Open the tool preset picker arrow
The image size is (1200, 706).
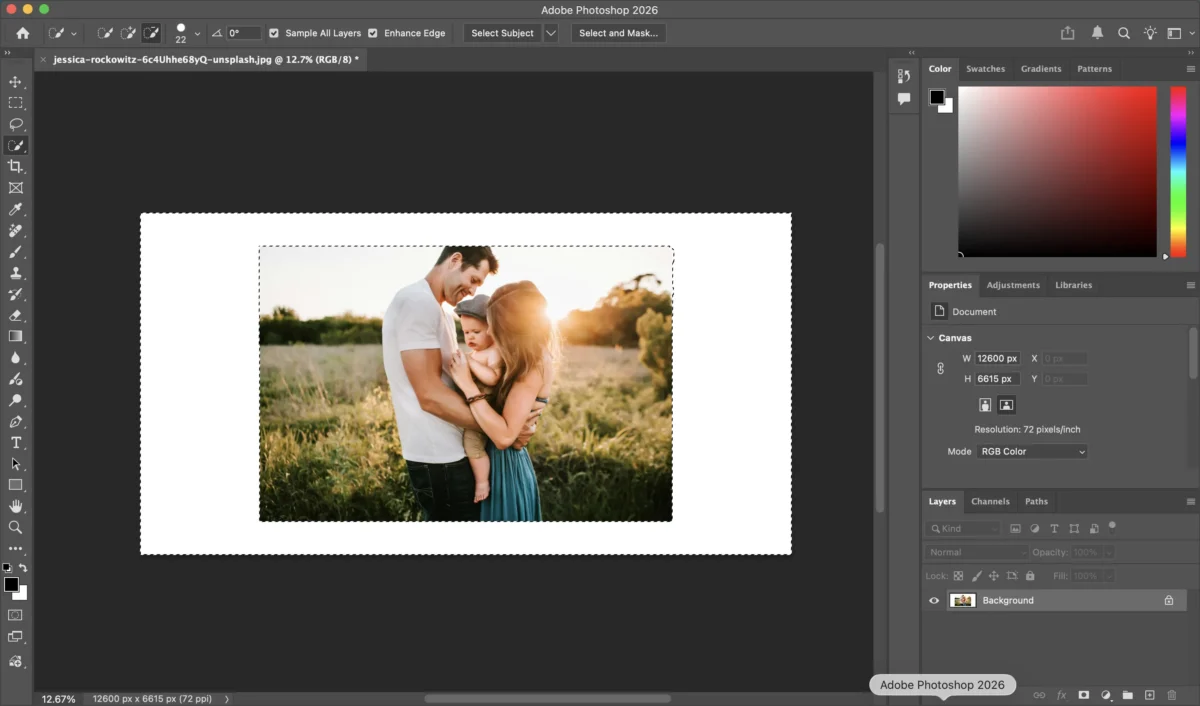point(73,33)
